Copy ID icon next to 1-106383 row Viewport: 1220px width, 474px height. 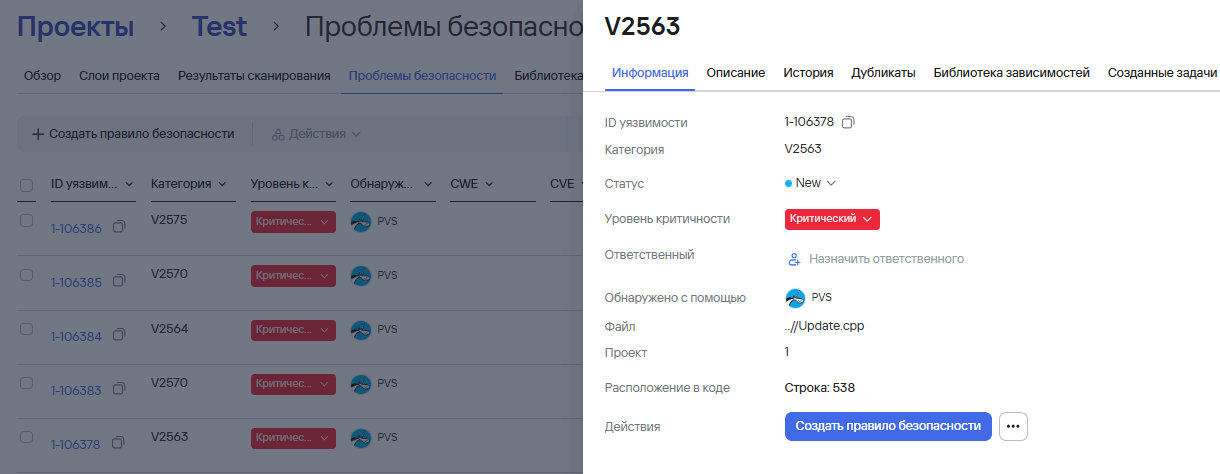coord(119,390)
